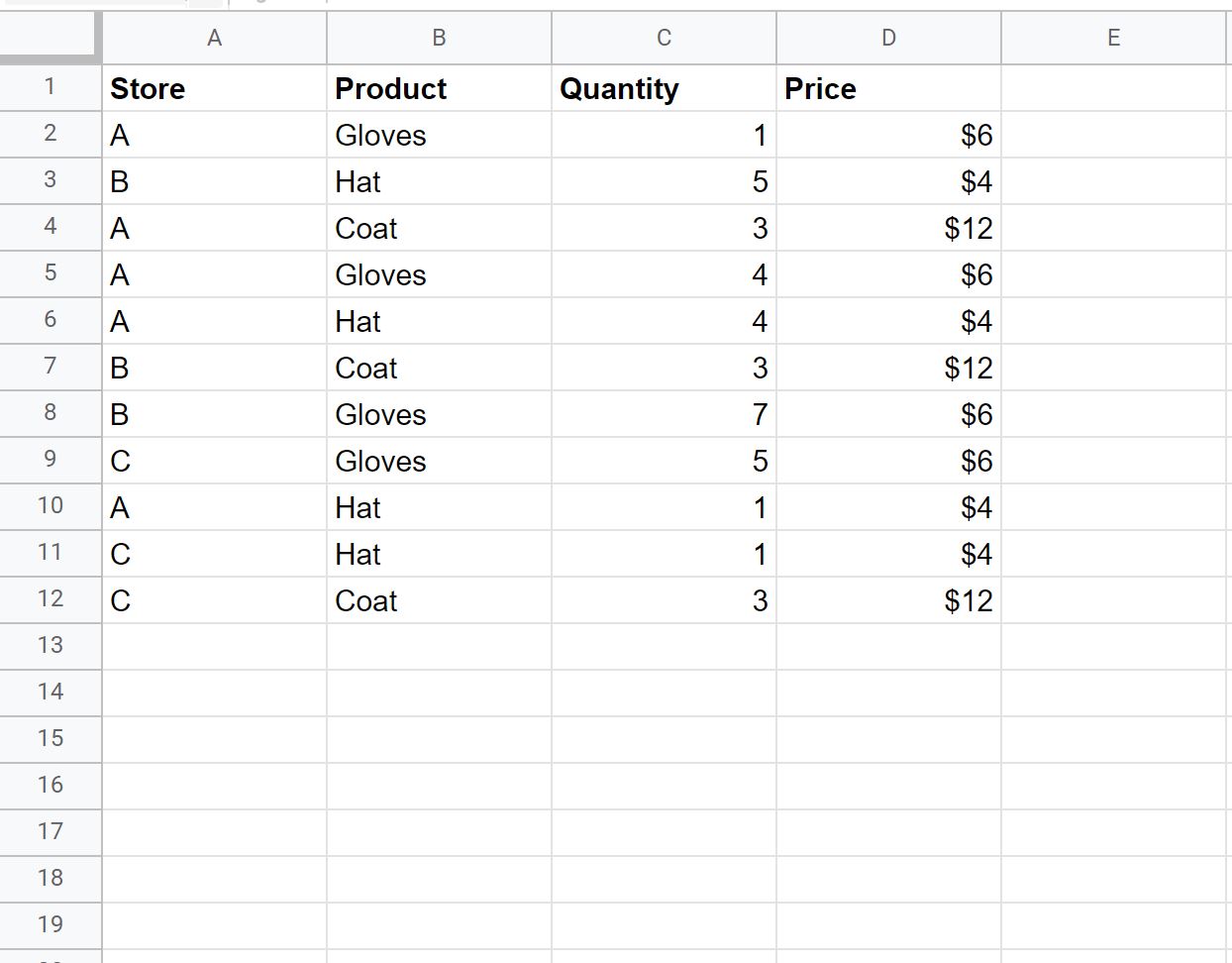The width and height of the screenshot is (1232, 963).
Task: Select row 7 header
Action: pyautogui.click(x=51, y=368)
